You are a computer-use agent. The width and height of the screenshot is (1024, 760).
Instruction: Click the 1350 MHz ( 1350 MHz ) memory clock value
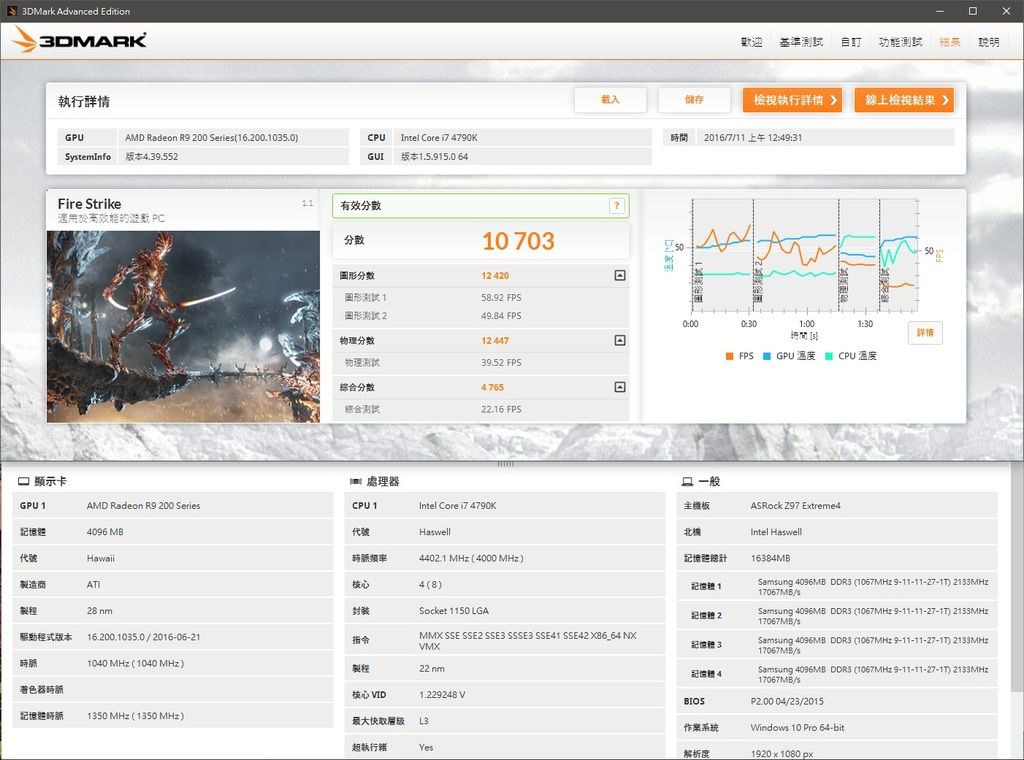pyautogui.click(x=135, y=716)
